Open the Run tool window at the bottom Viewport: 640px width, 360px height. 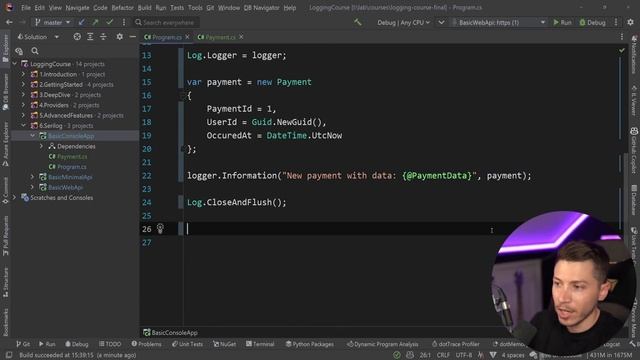[x=47, y=344]
